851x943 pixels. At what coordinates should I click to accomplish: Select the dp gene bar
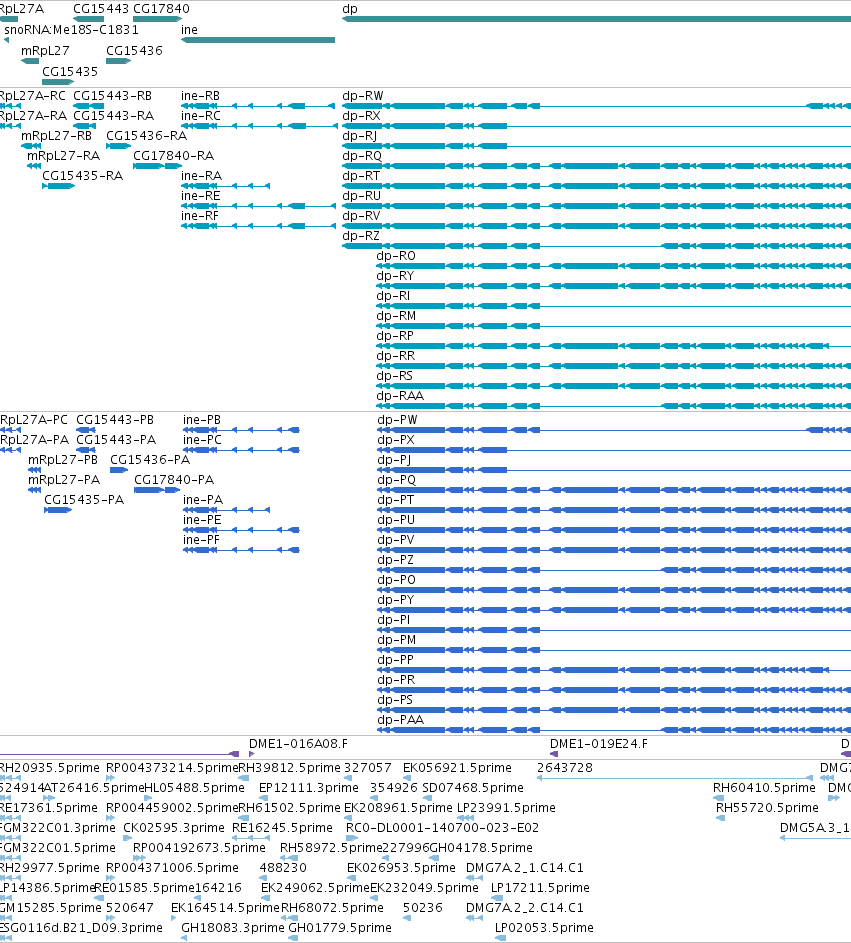pos(596,19)
